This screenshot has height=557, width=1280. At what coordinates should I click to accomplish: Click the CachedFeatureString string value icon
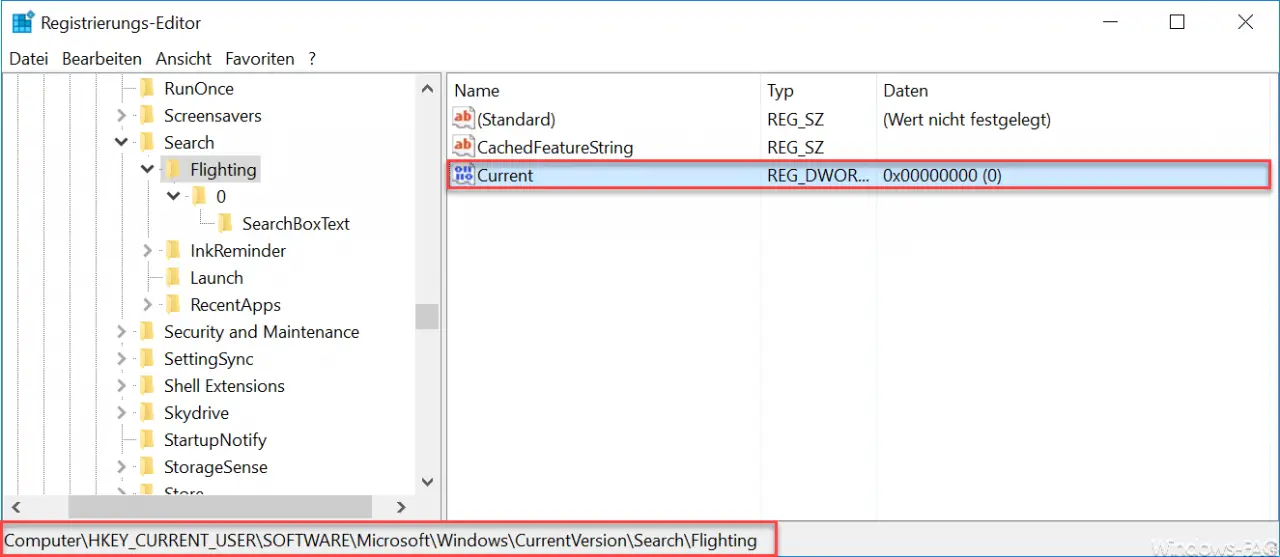pos(464,147)
